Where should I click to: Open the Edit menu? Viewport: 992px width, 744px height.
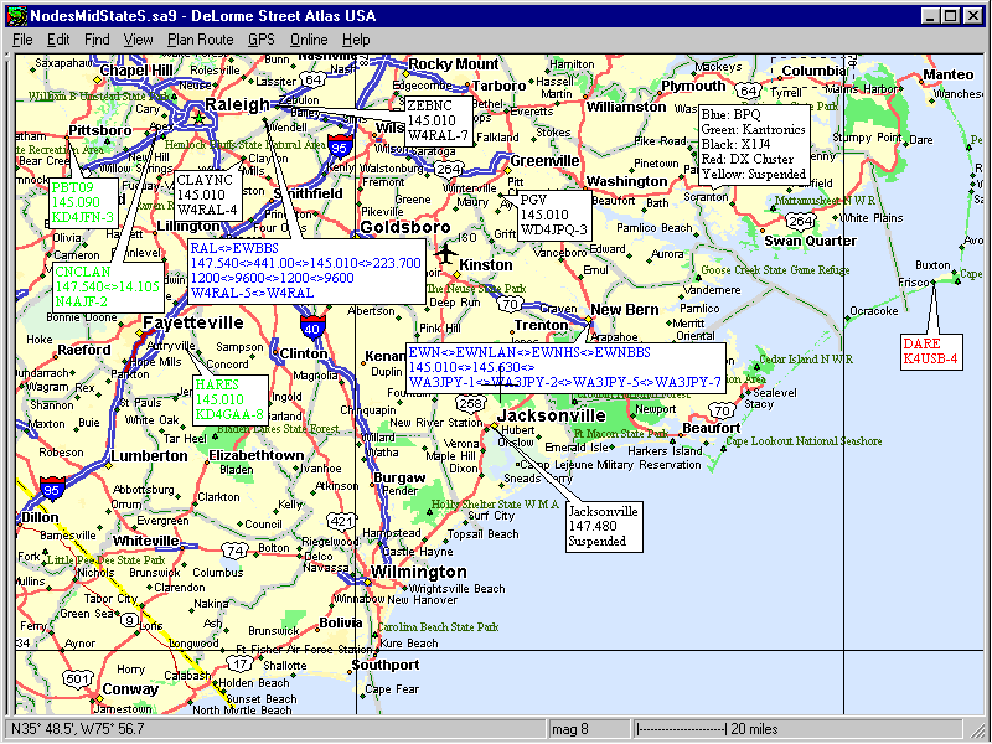point(58,40)
